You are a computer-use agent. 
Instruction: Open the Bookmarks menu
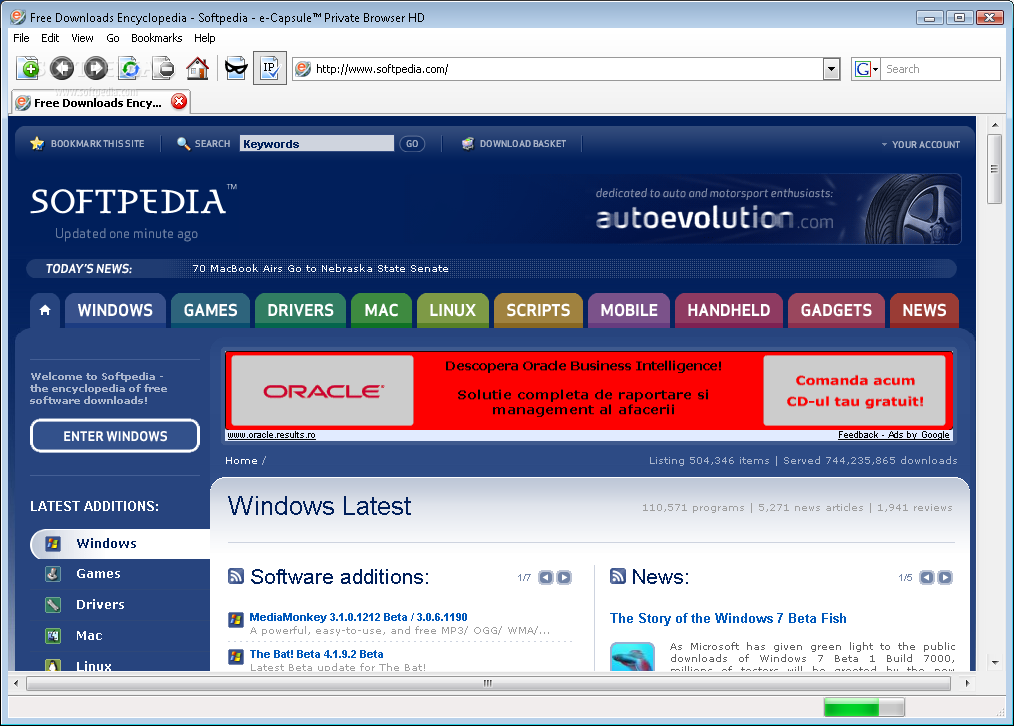point(156,38)
